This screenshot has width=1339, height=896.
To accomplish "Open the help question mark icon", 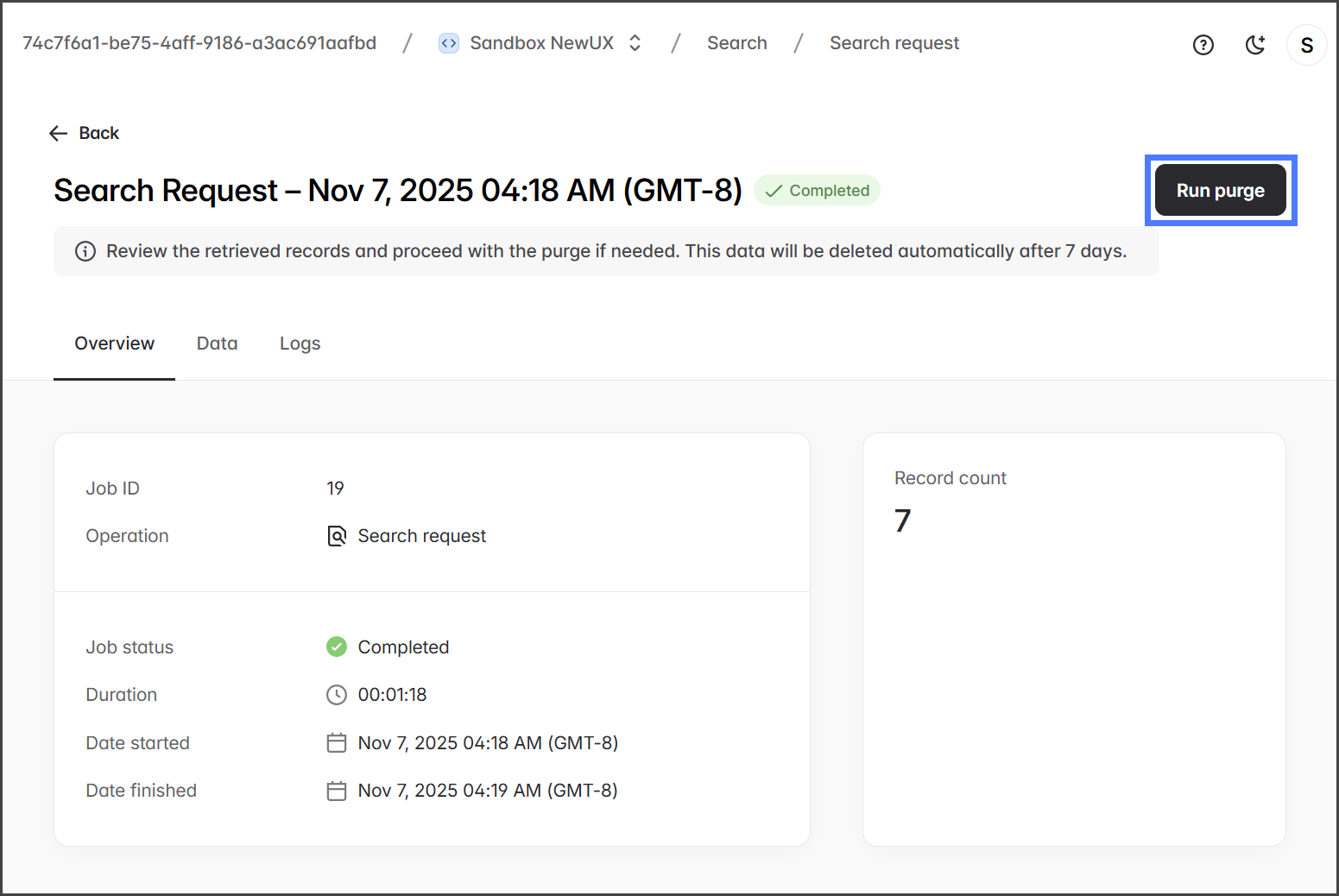I will (x=1203, y=45).
